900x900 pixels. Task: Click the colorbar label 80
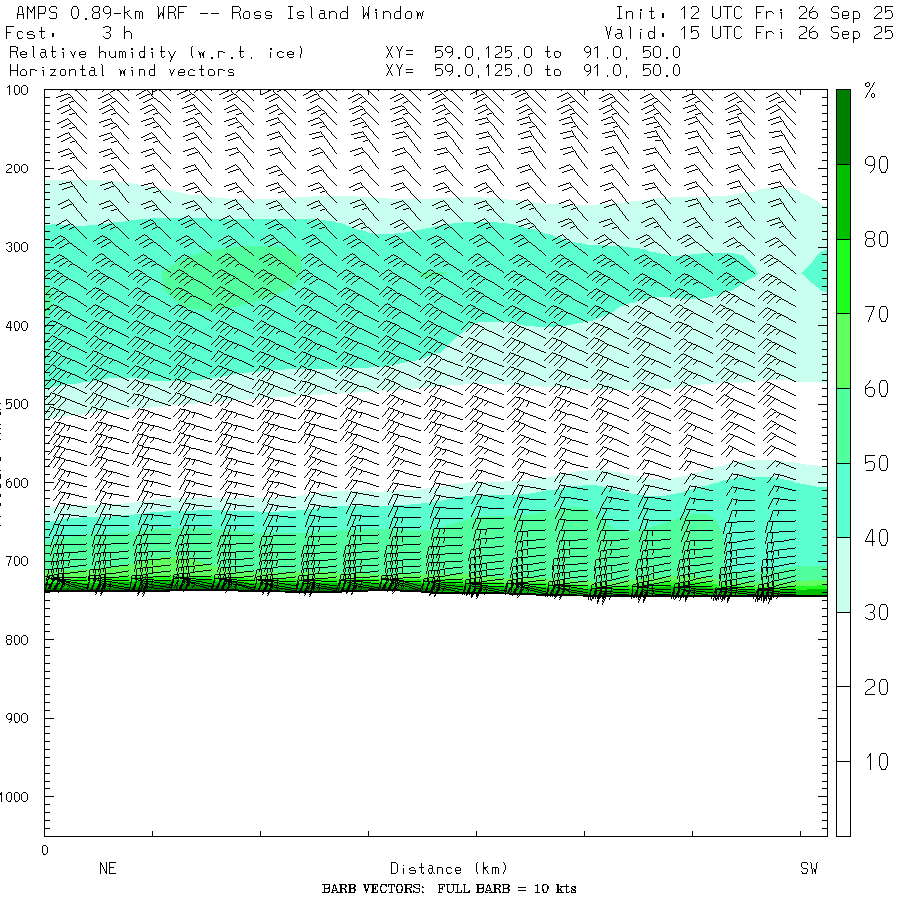876,239
